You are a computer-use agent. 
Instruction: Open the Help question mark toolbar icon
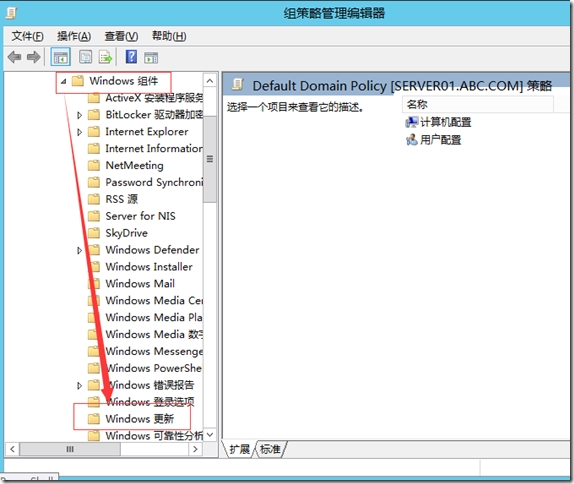point(131,57)
